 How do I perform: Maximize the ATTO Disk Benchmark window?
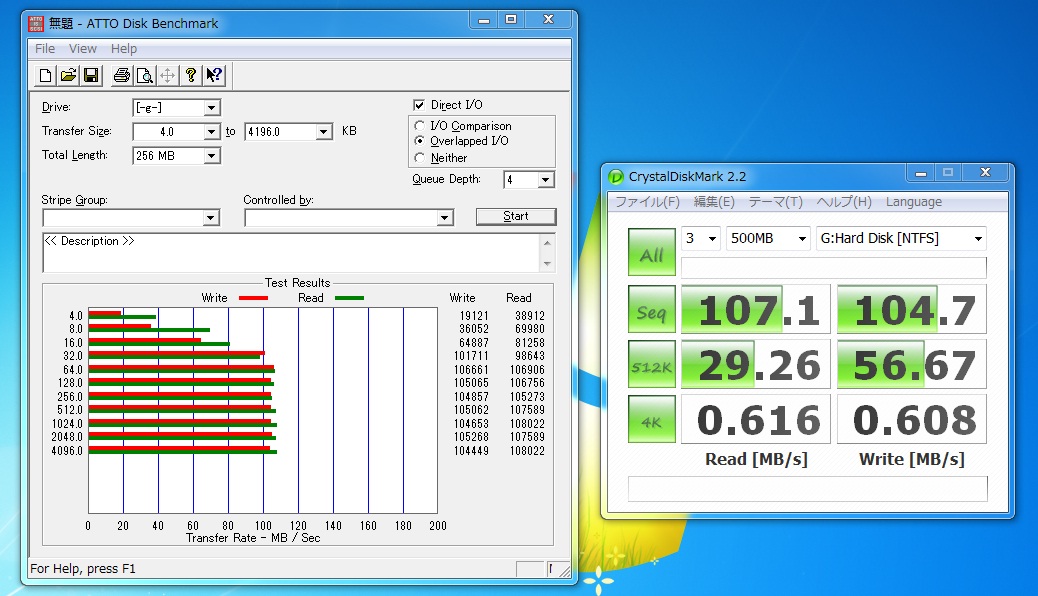(x=511, y=20)
